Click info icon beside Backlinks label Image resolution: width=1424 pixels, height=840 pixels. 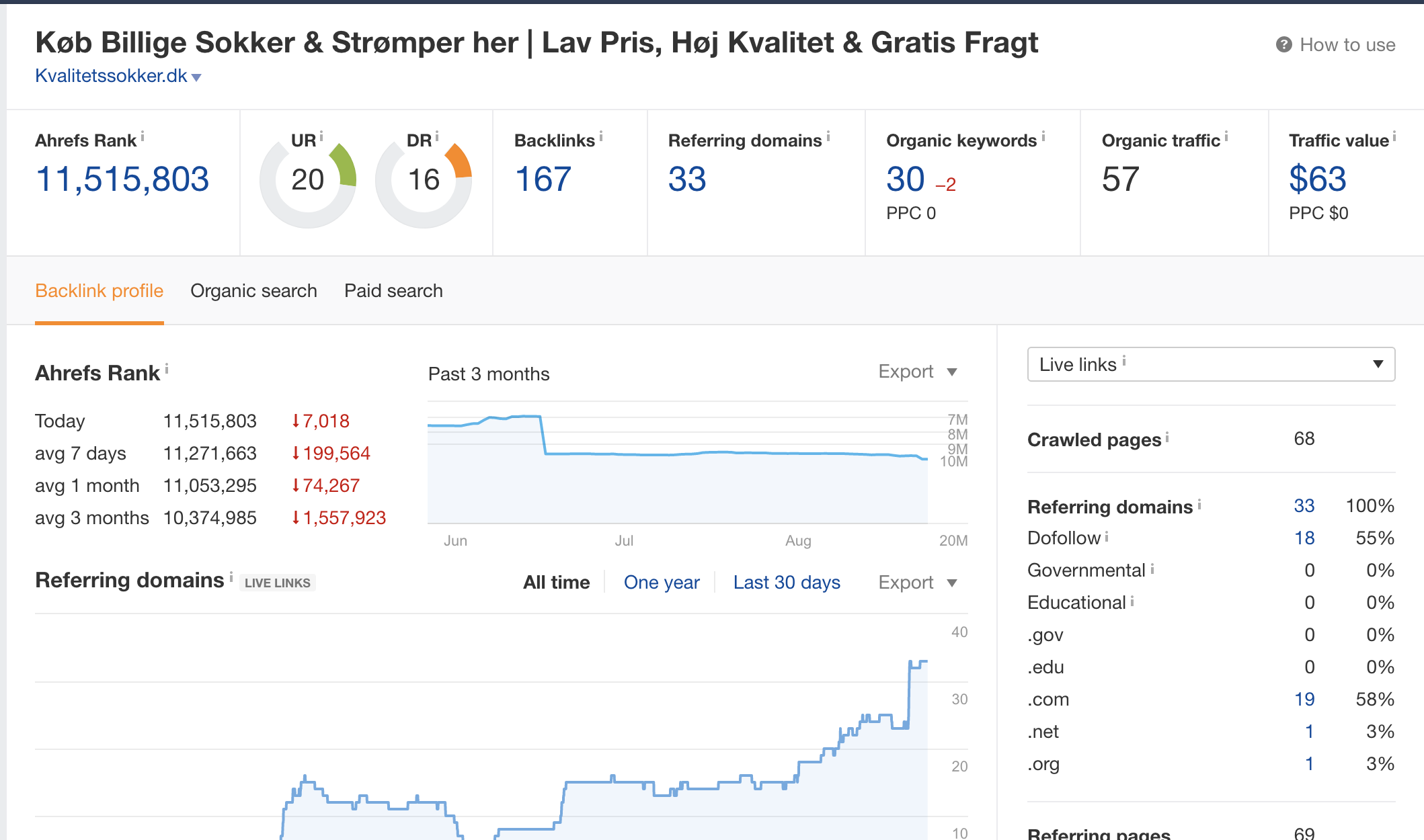coord(601,136)
